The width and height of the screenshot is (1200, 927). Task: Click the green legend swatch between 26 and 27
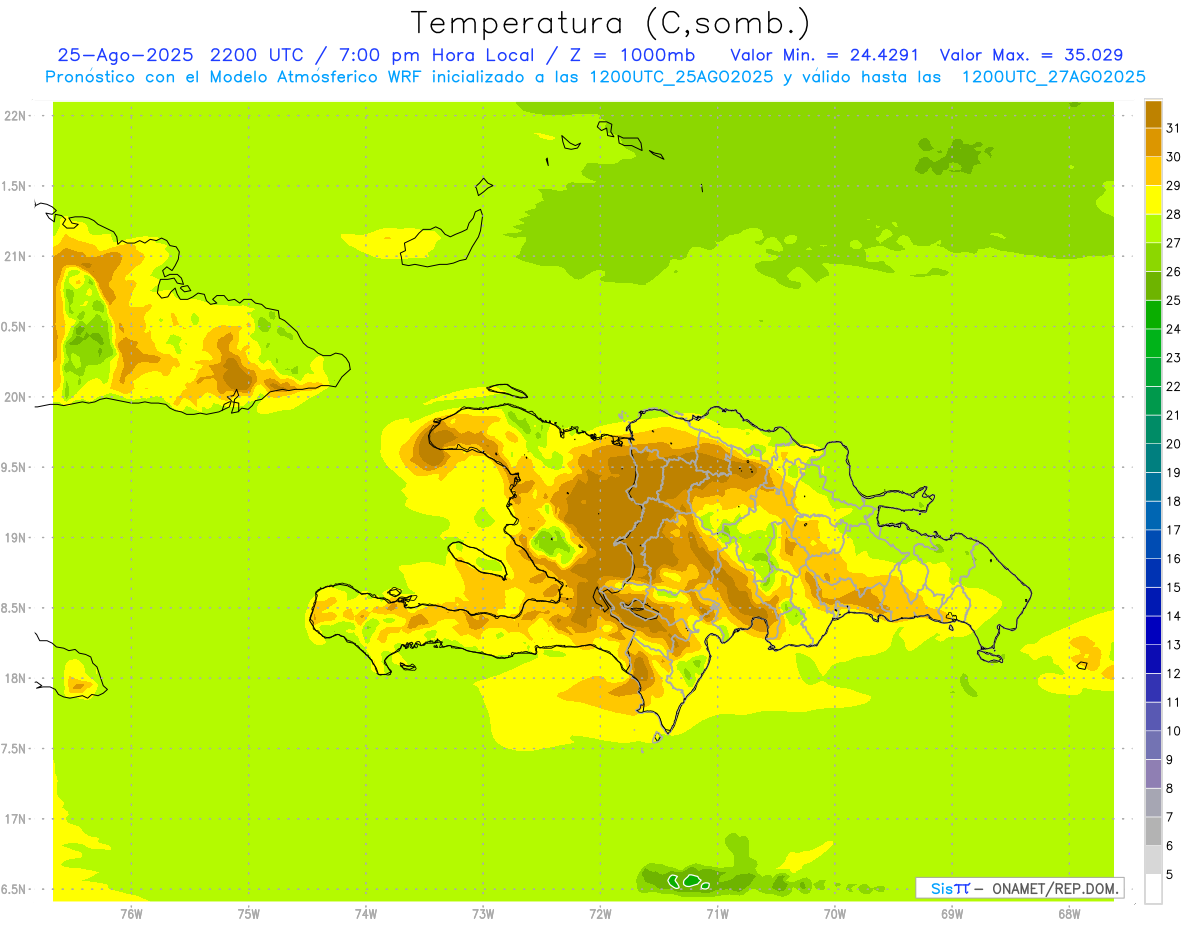point(1153,257)
